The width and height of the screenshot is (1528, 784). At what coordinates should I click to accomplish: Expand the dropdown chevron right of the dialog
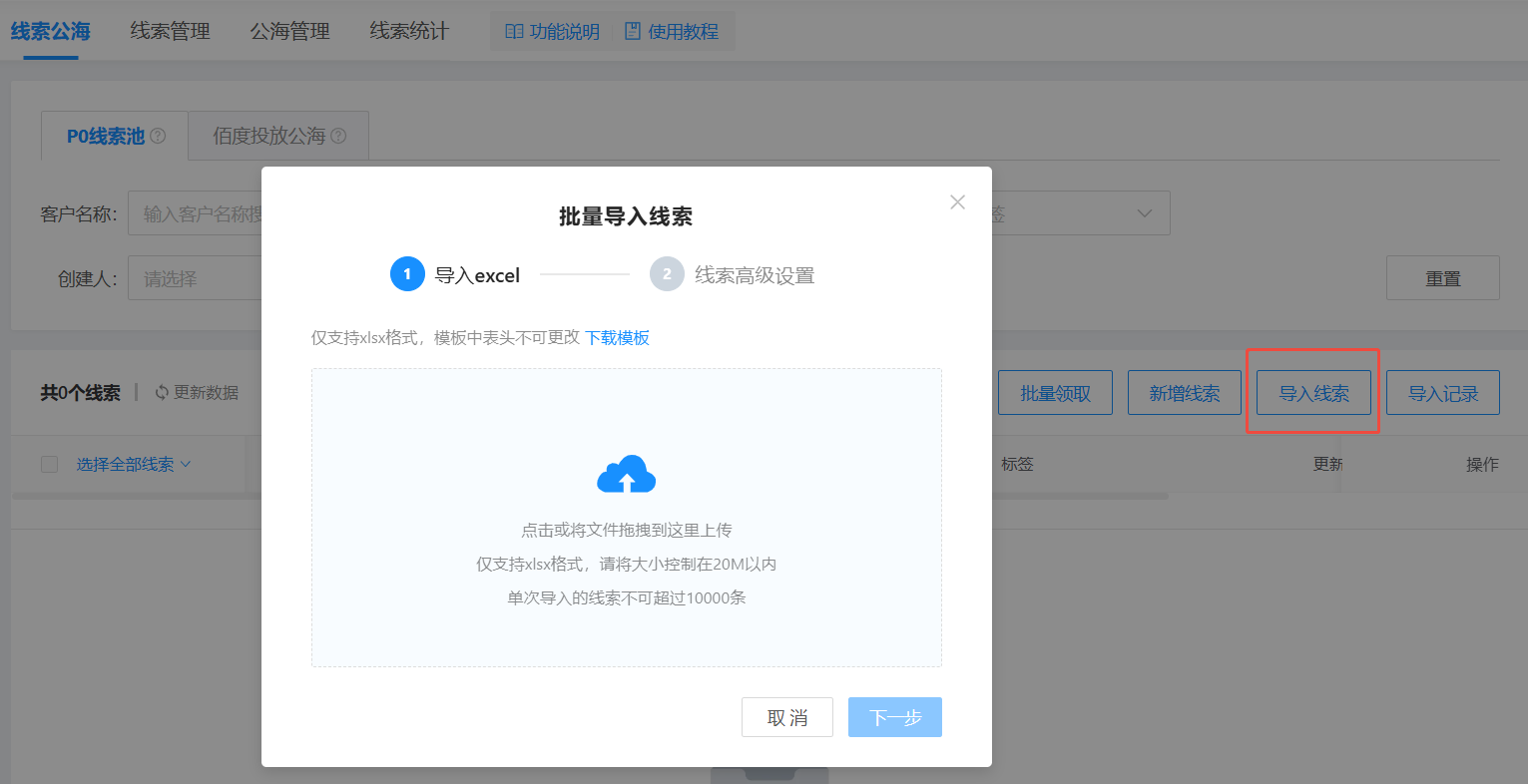tap(1144, 213)
